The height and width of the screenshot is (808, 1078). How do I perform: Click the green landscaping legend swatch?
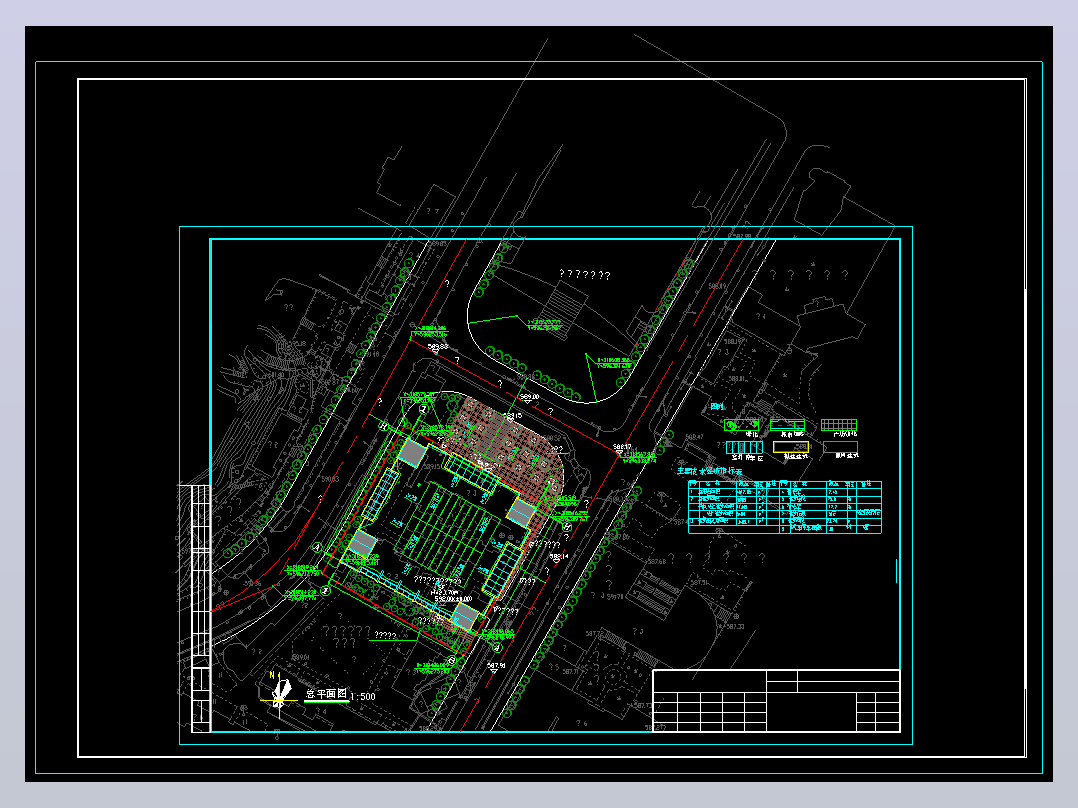click(742, 425)
